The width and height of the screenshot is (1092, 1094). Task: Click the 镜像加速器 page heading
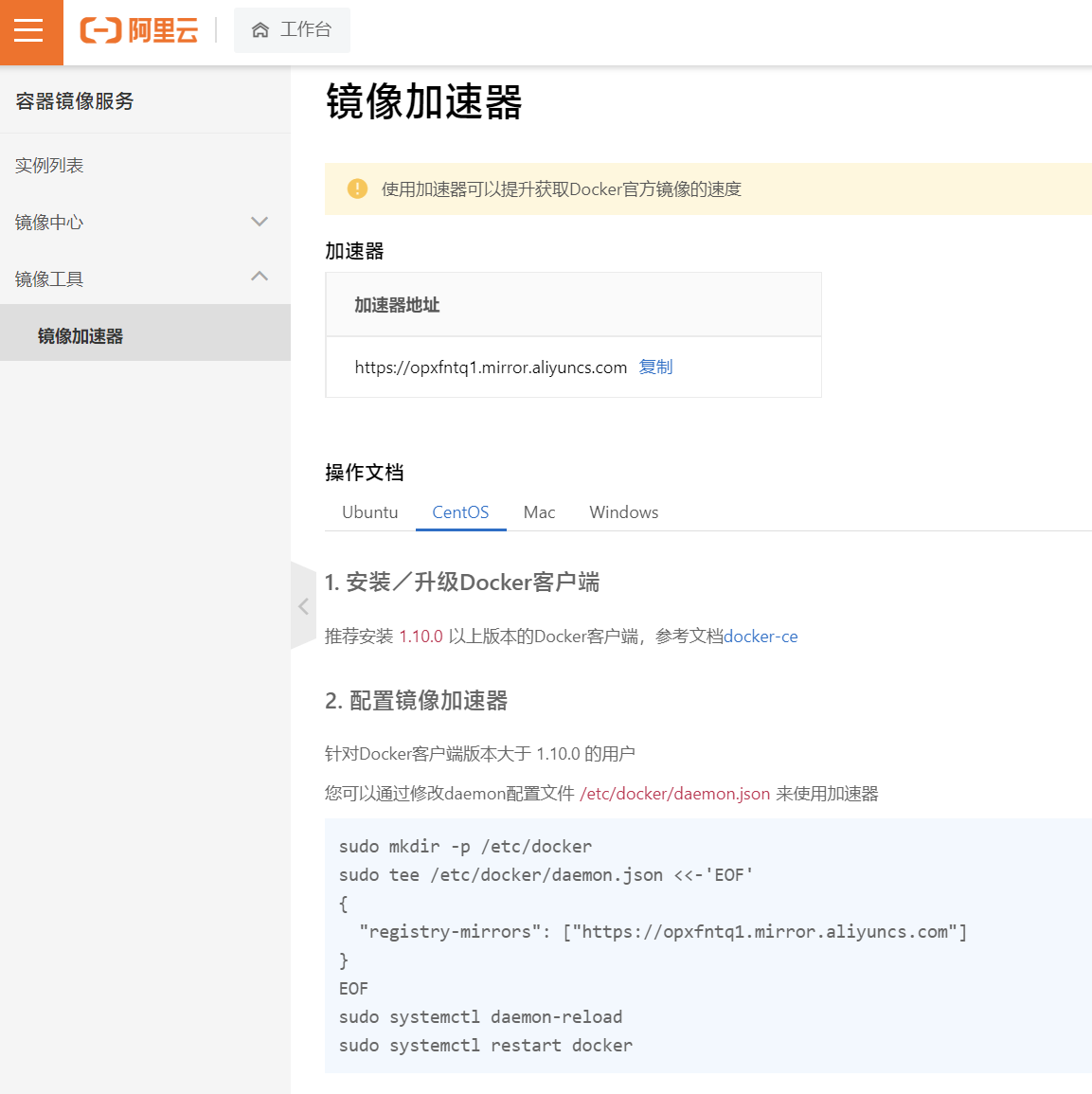click(x=423, y=102)
